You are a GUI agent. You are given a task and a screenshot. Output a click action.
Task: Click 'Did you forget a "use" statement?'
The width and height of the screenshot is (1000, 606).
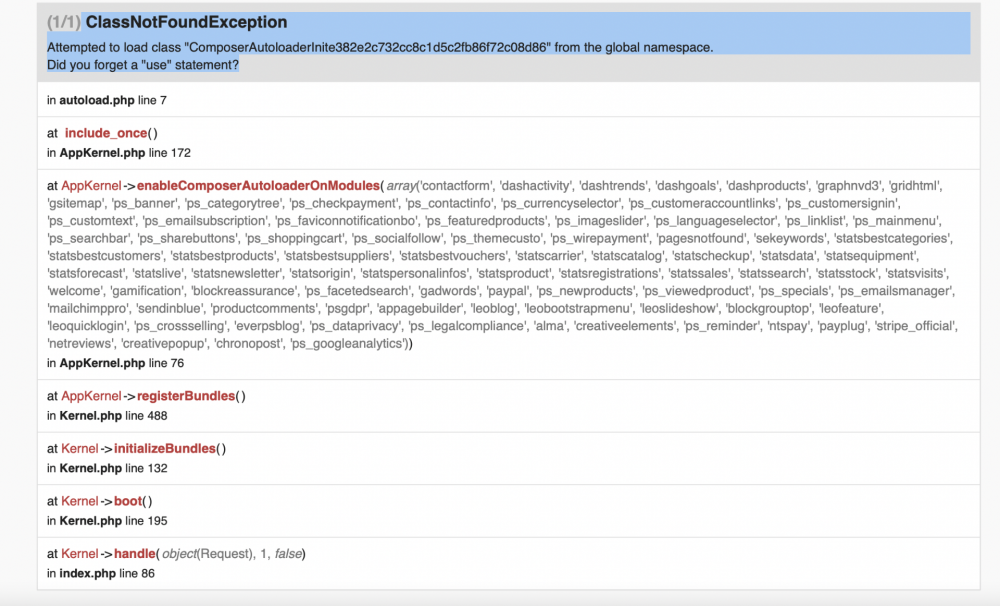coord(143,65)
